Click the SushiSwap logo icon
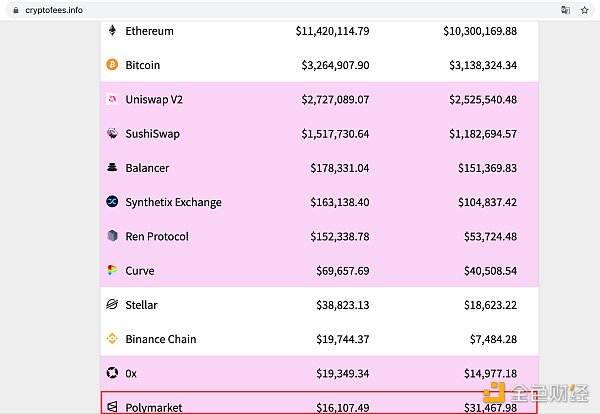 (x=112, y=133)
